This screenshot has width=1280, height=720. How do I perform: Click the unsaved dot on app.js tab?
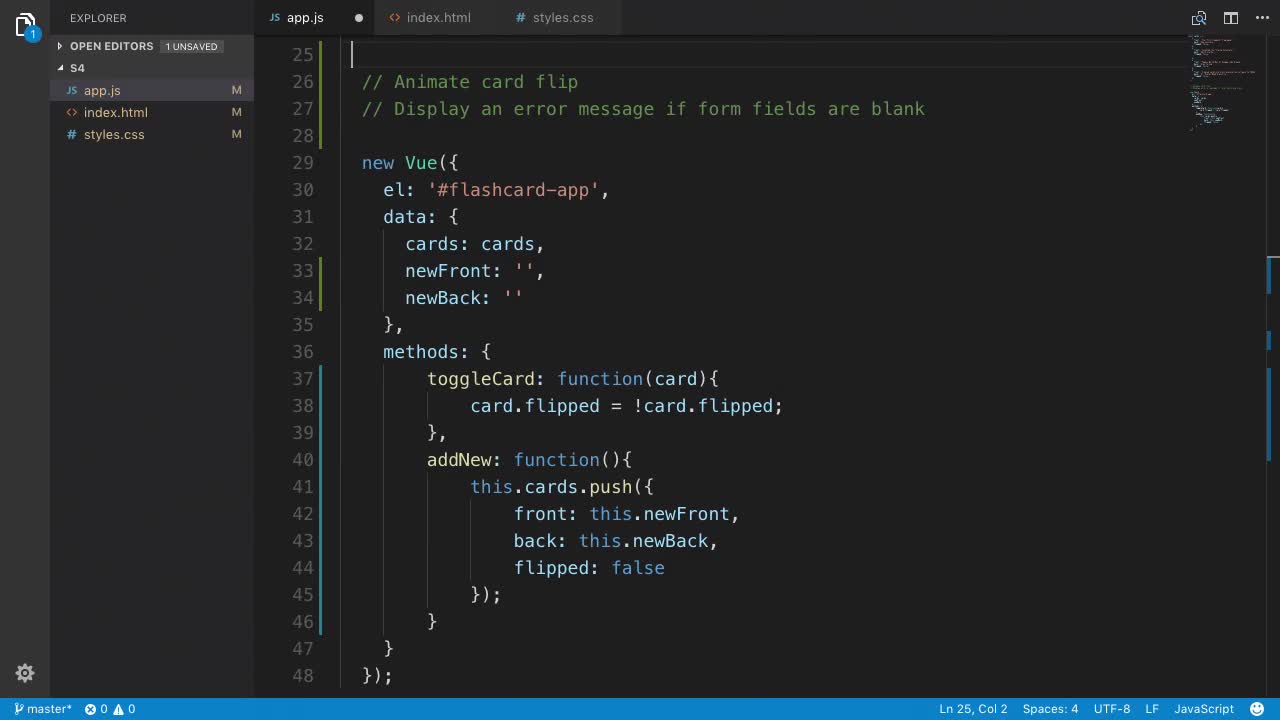click(359, 18)
